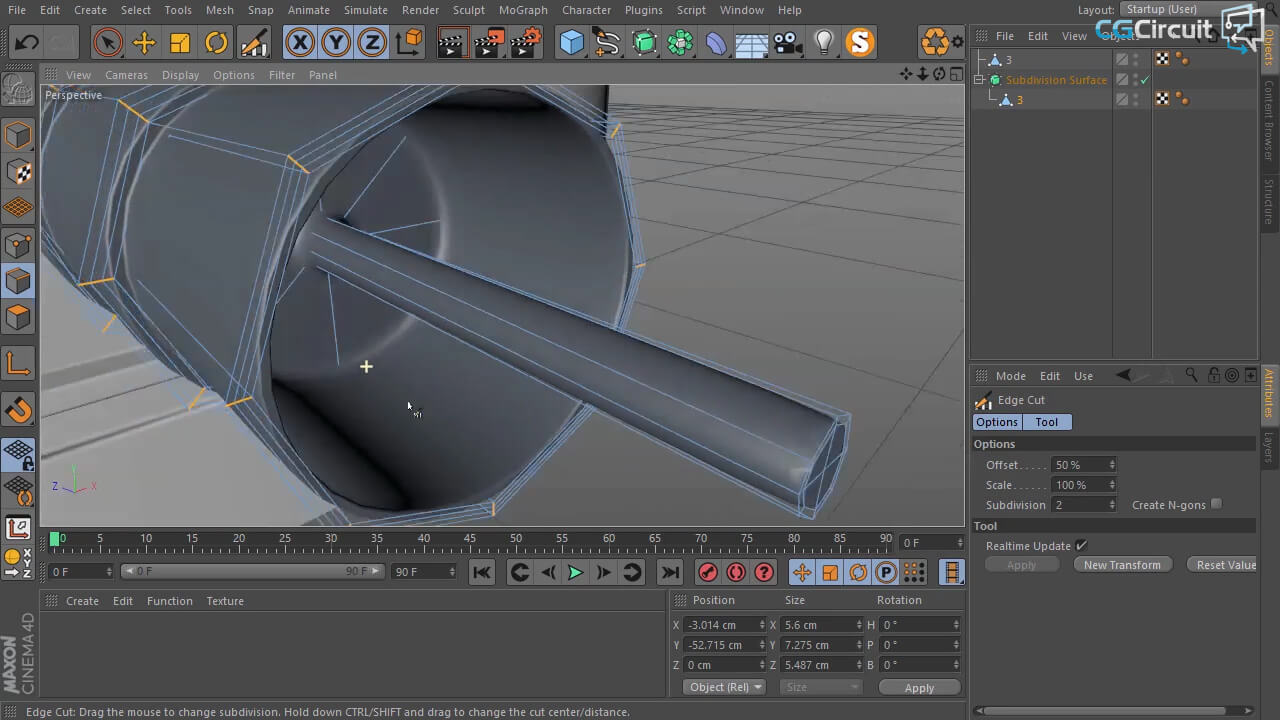The image size is (1280, 720).
Task: Add a cube primitive object
Action: 572,42
